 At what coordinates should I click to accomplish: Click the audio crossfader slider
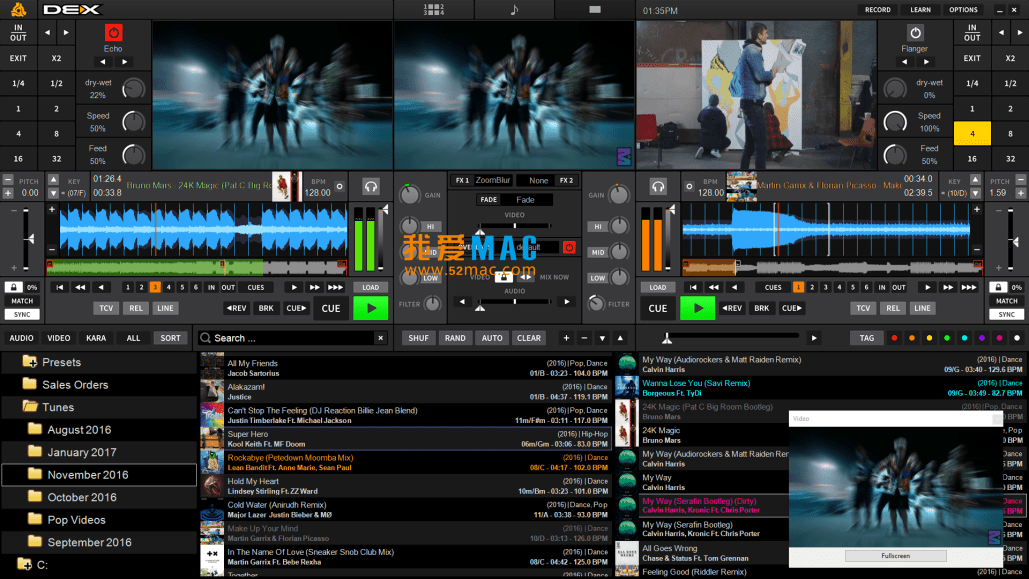tap(514, 302)
